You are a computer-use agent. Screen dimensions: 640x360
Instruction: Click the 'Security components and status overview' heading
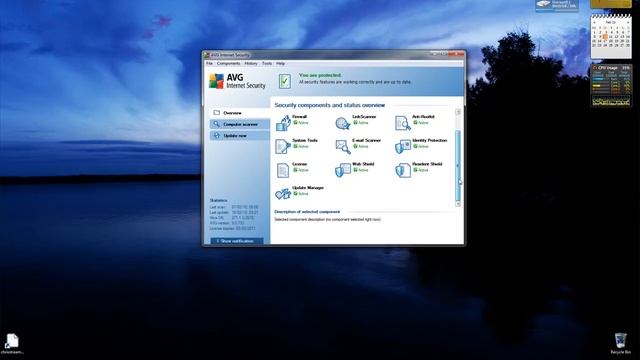click(329, 105)
